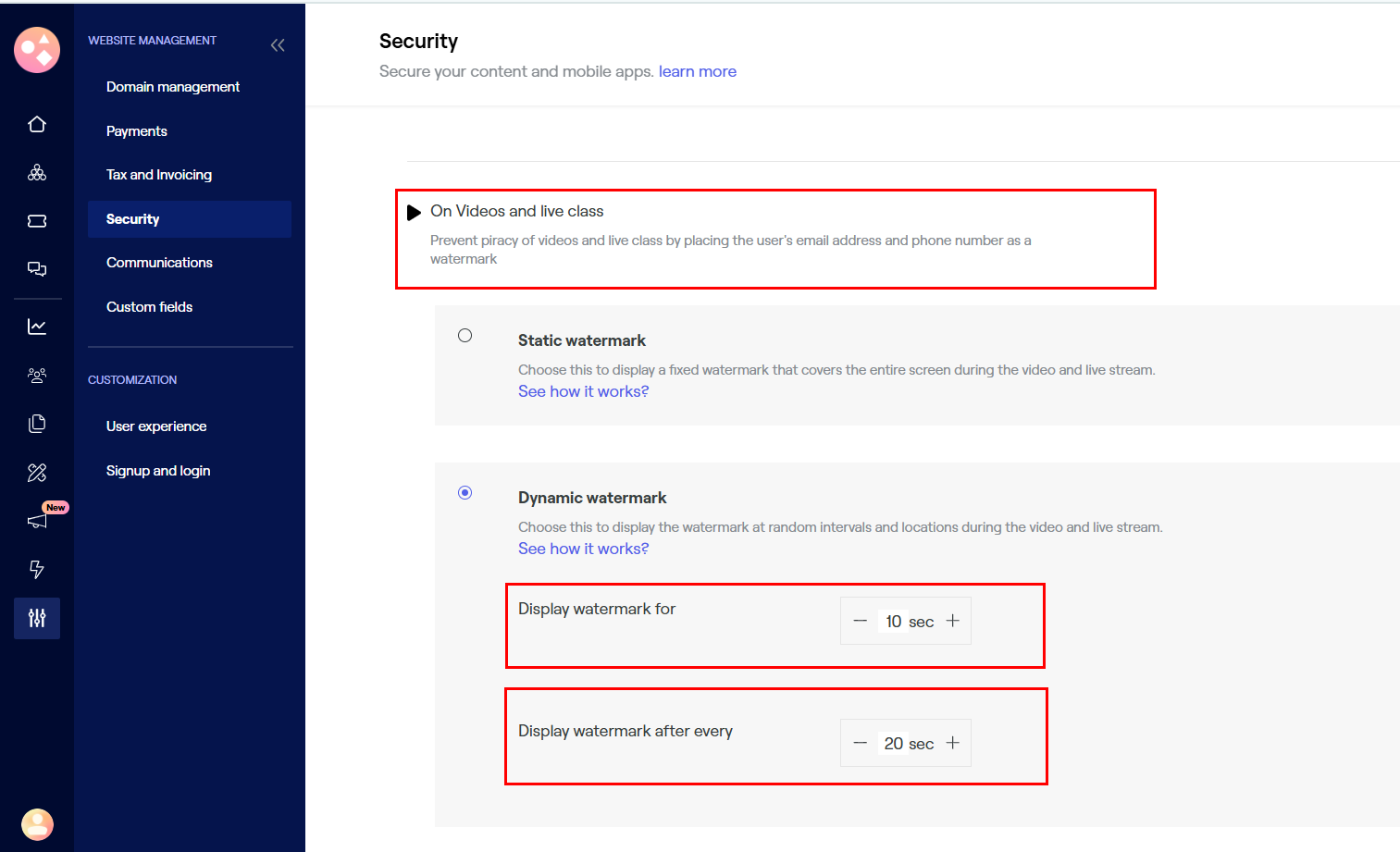This screenshot has width=1400, height=852.
Task: Collapse the On Videos and live class section
Action: click(x=414, y=213)
